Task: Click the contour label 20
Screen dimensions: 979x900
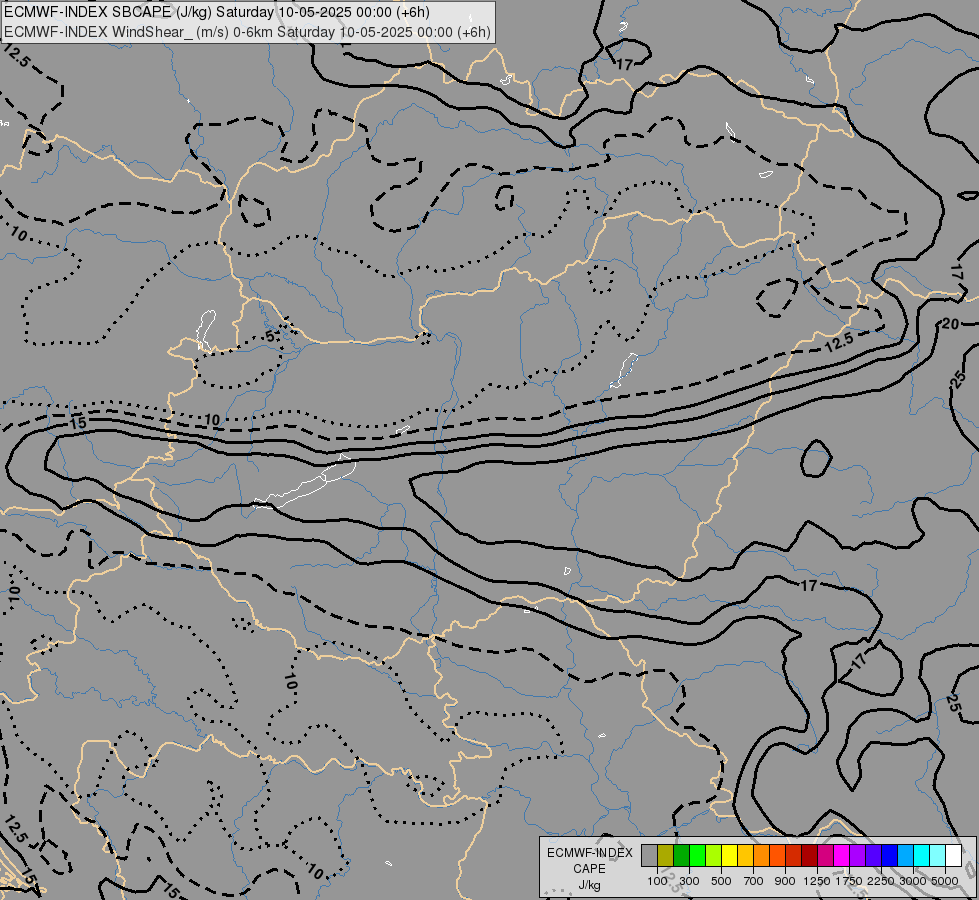Action: pyautogui.click(x=950, y=324)
